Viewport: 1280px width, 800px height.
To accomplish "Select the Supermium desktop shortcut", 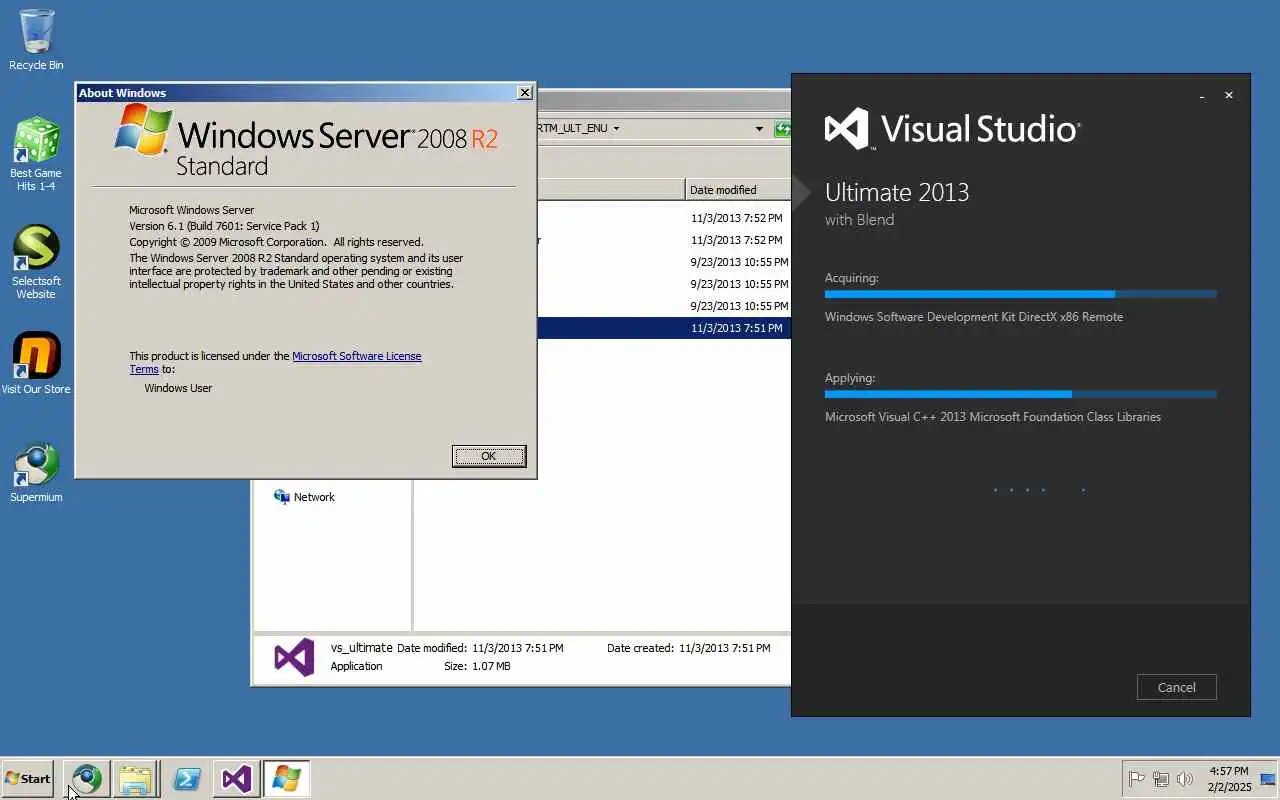I will click(x=36, y=472).
